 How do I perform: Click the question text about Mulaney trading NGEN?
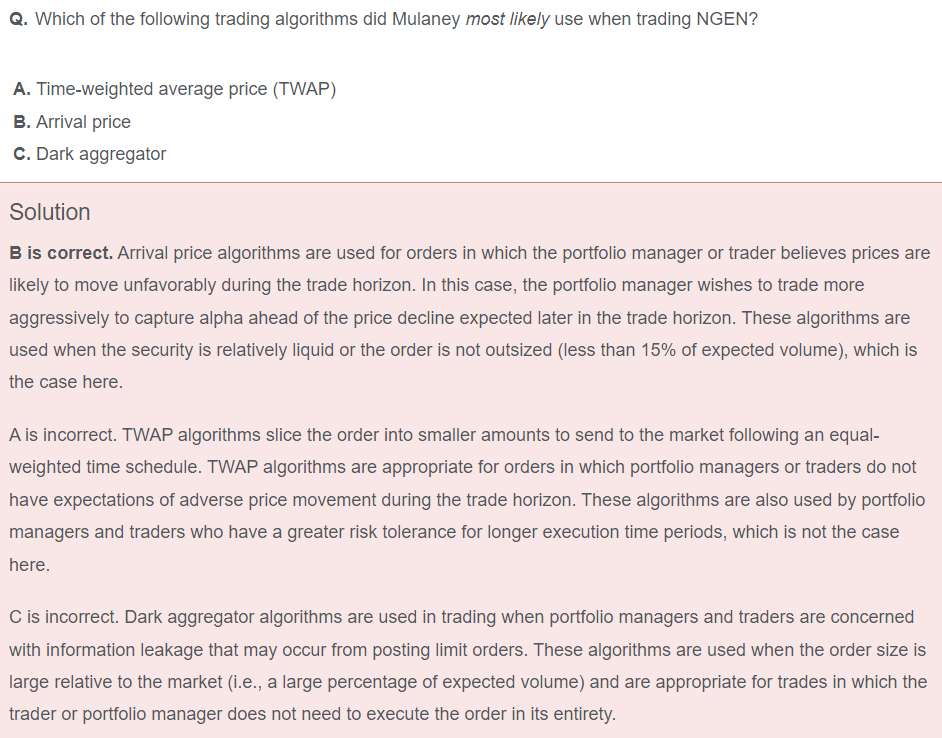(384, 19)
